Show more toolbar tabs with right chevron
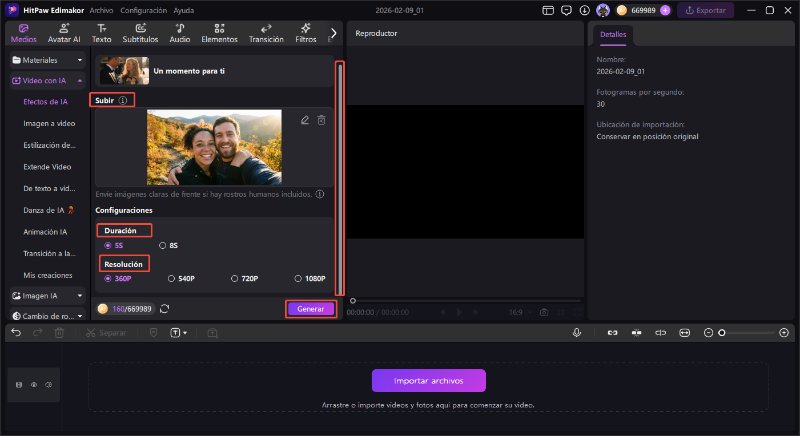The height and width of the screenshot is (436, 800). coord(333,33)
